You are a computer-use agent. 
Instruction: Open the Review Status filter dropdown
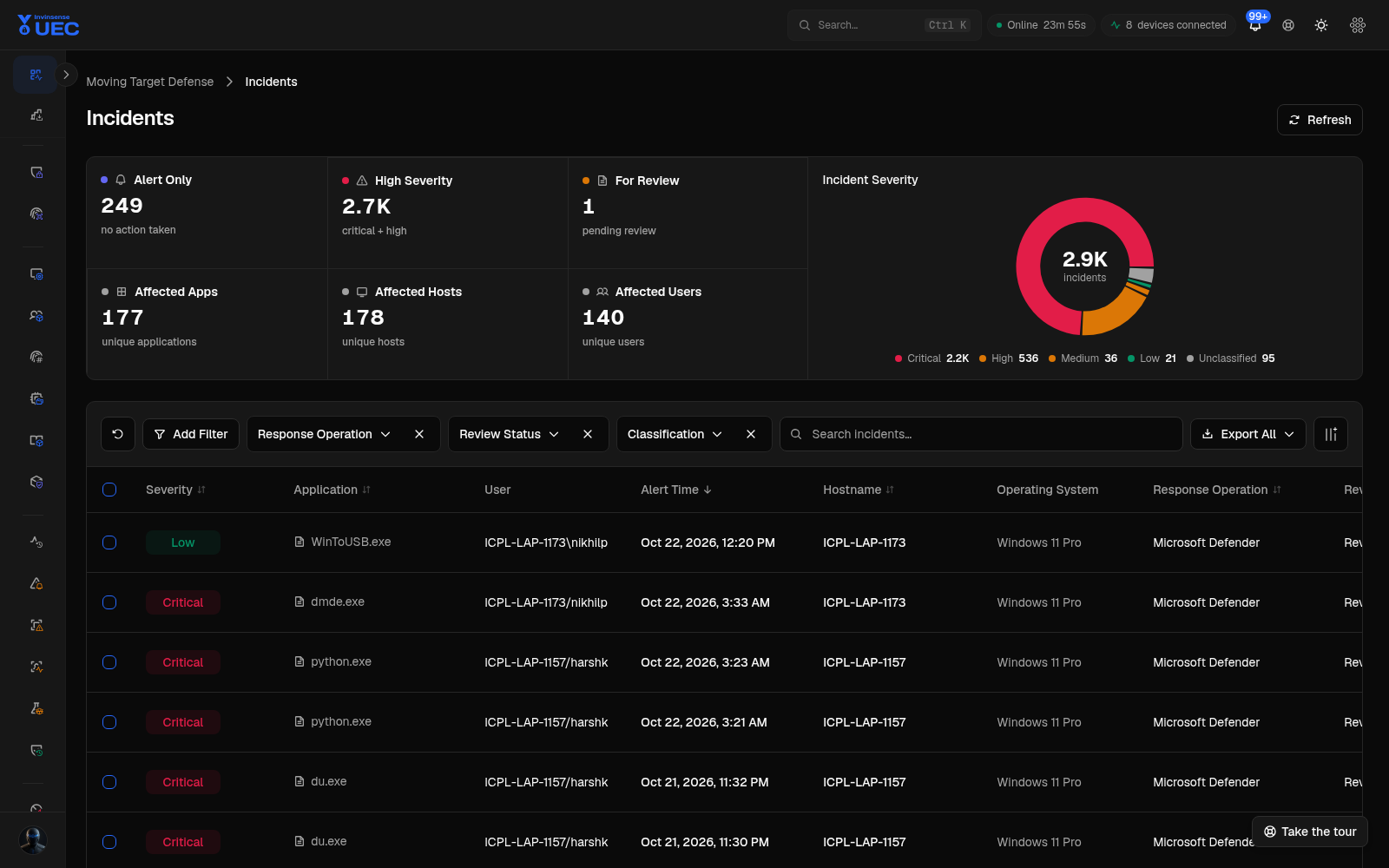[x=509, y=434]
